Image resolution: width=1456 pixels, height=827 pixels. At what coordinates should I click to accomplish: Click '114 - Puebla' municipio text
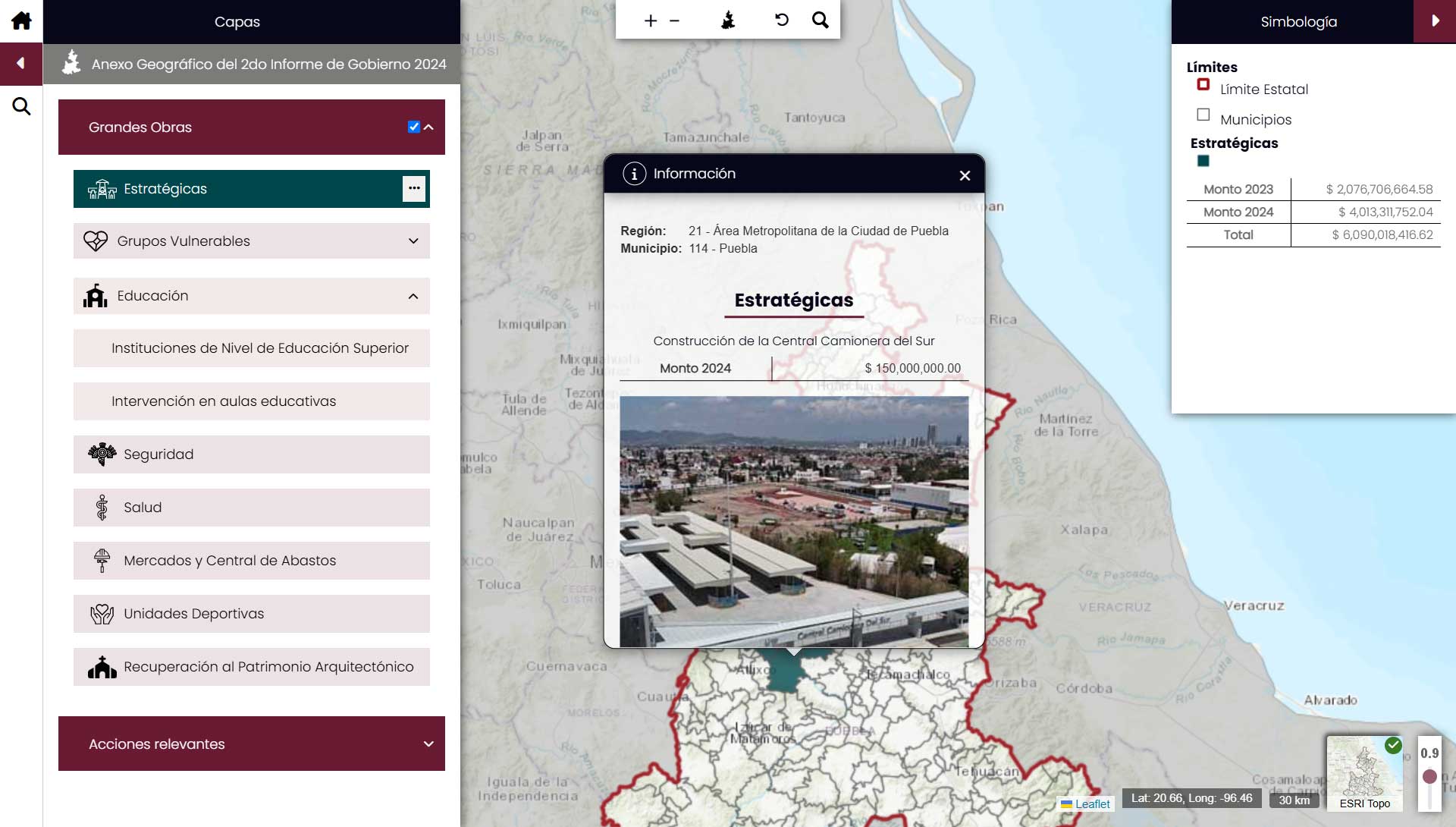[723, 248]
